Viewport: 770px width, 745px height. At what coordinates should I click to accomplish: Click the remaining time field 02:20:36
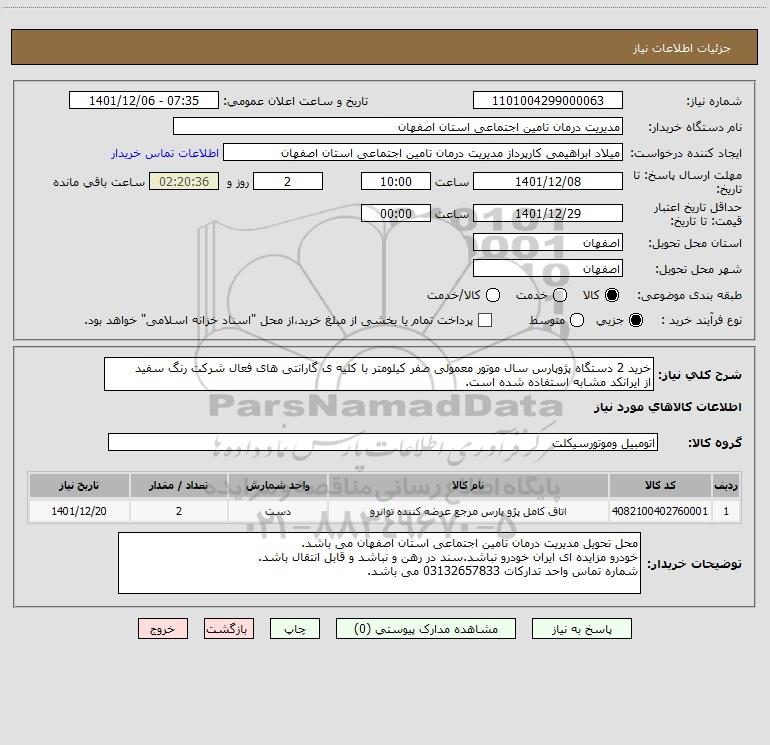point(184,181)
